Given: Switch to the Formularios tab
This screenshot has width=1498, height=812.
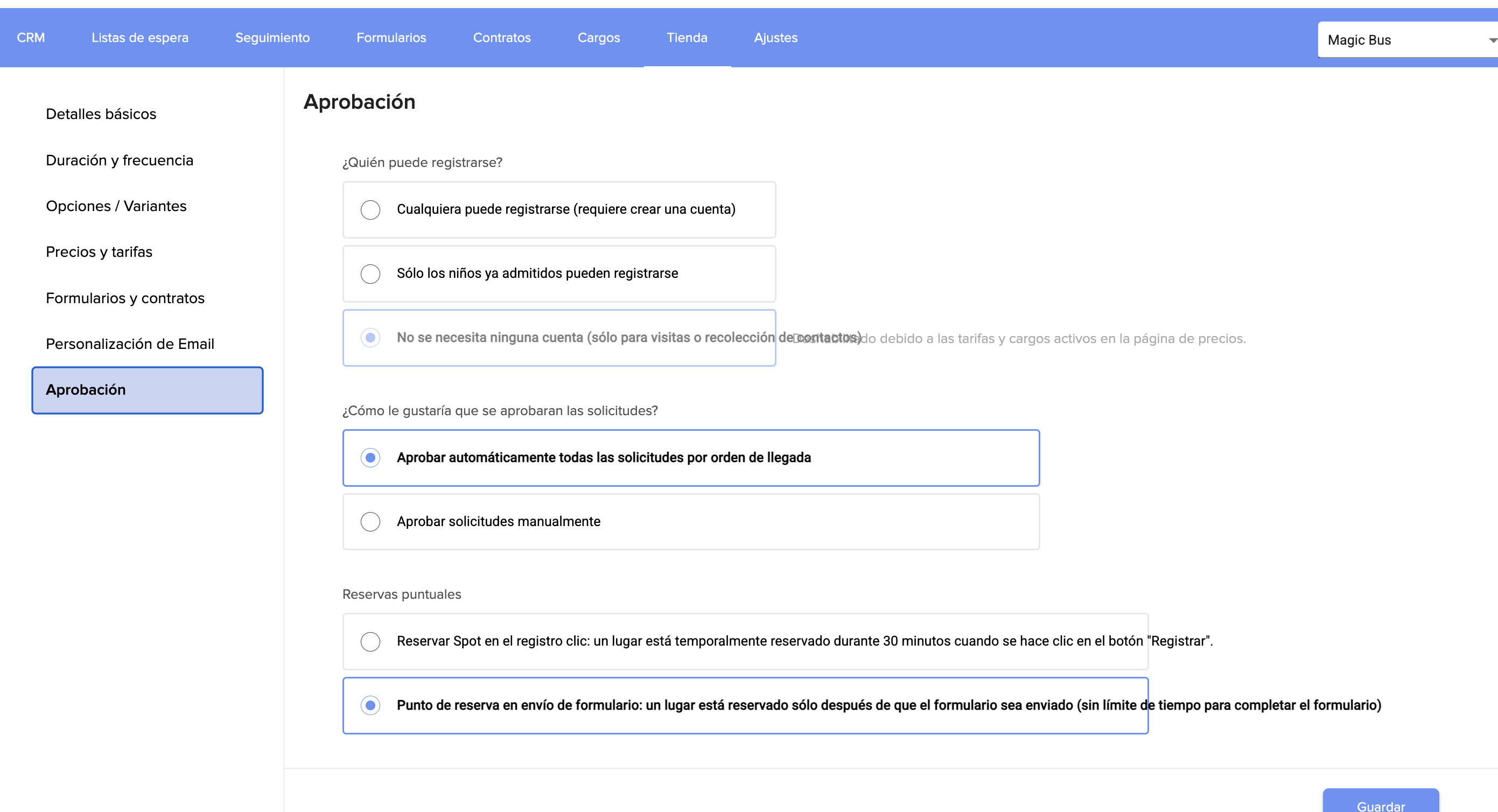Looking at the screenshot, I should pyautogui.click(x=391, y=38).
